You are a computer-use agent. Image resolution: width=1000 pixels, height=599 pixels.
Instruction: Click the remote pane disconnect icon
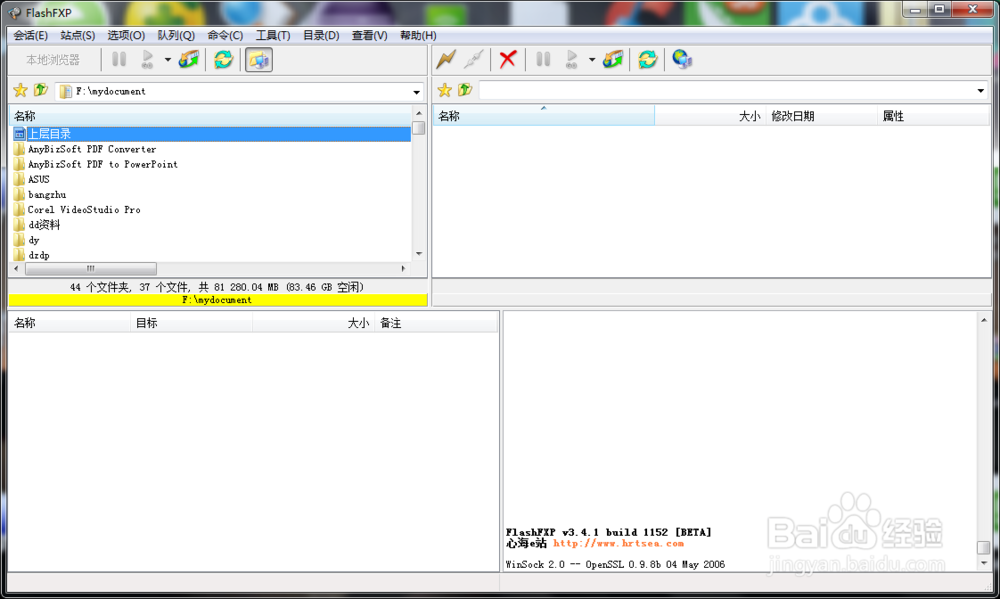pos(474,60)
